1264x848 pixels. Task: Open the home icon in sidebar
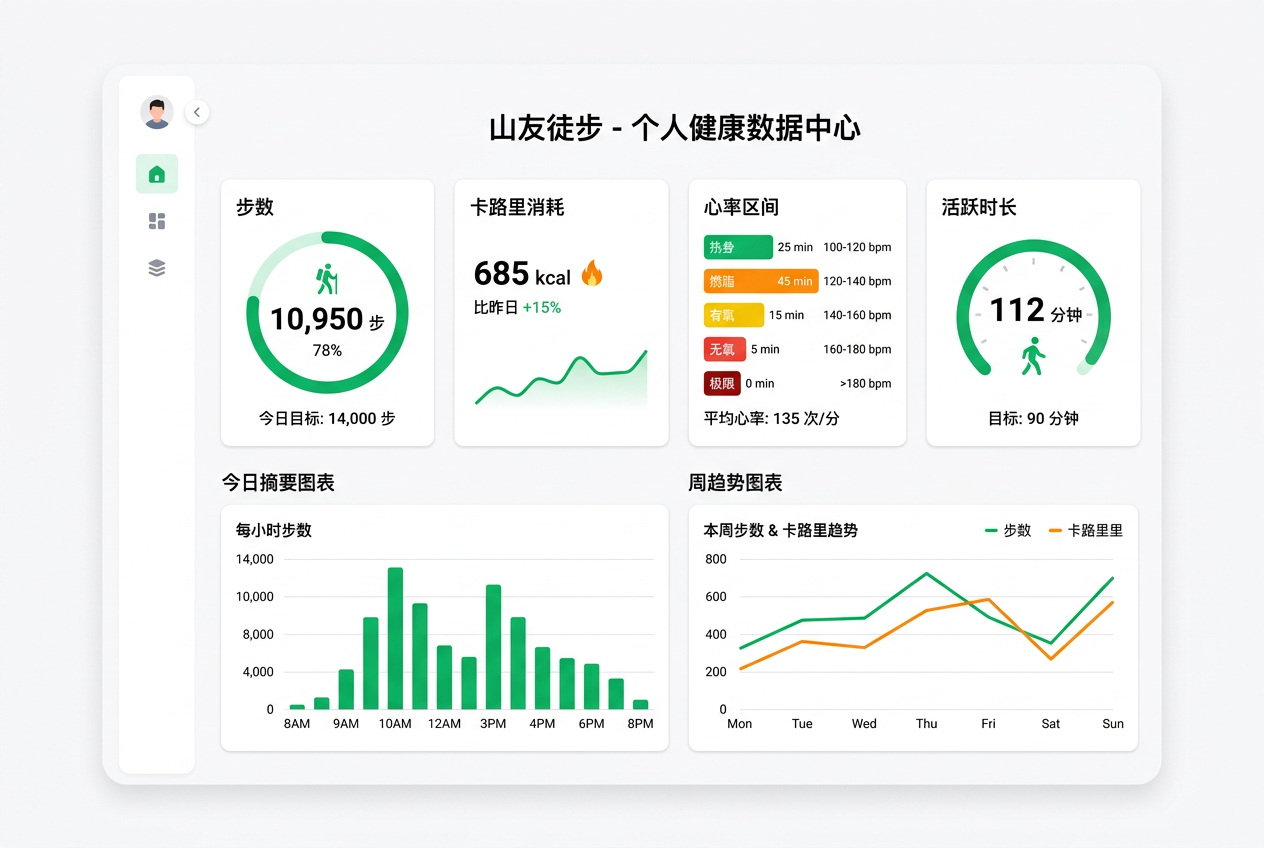pyautogui.click(x=157, y=174)
